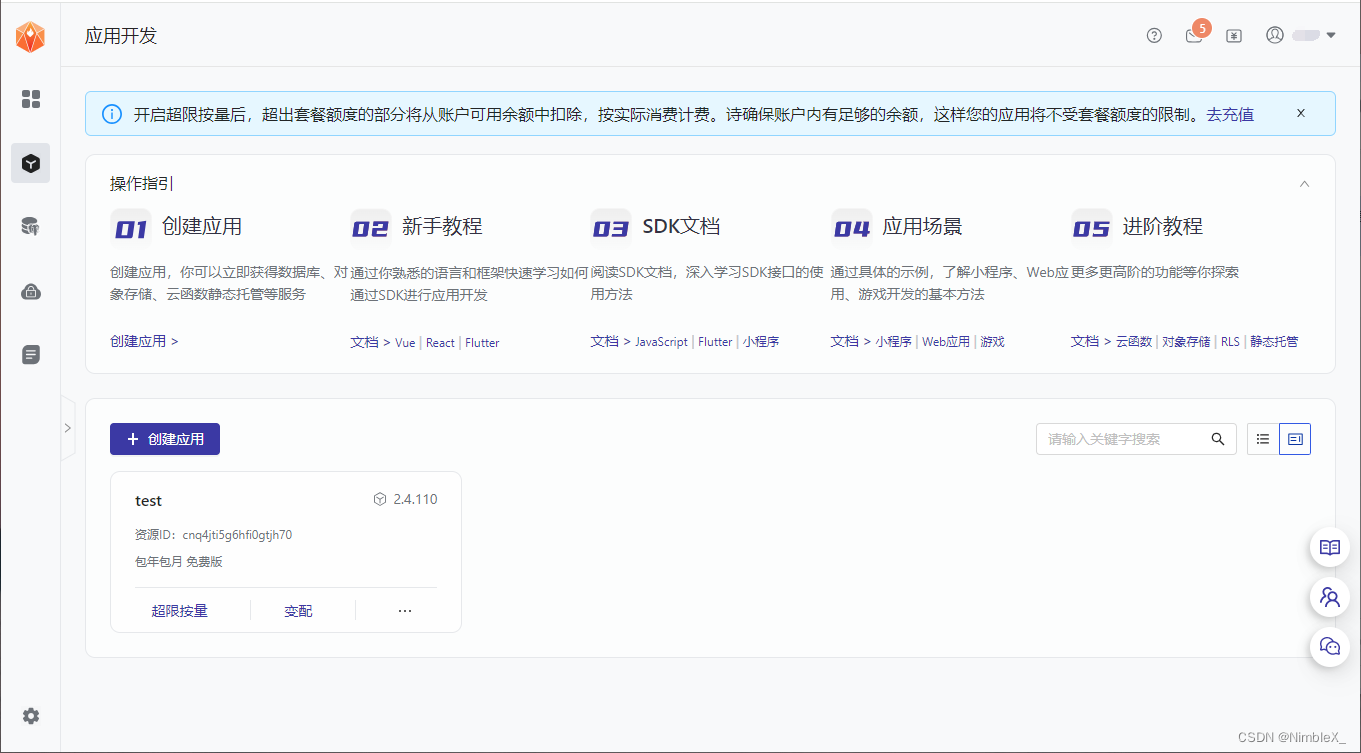
Task: Close the overage billing notice banner
Action: click(1301, 113)
